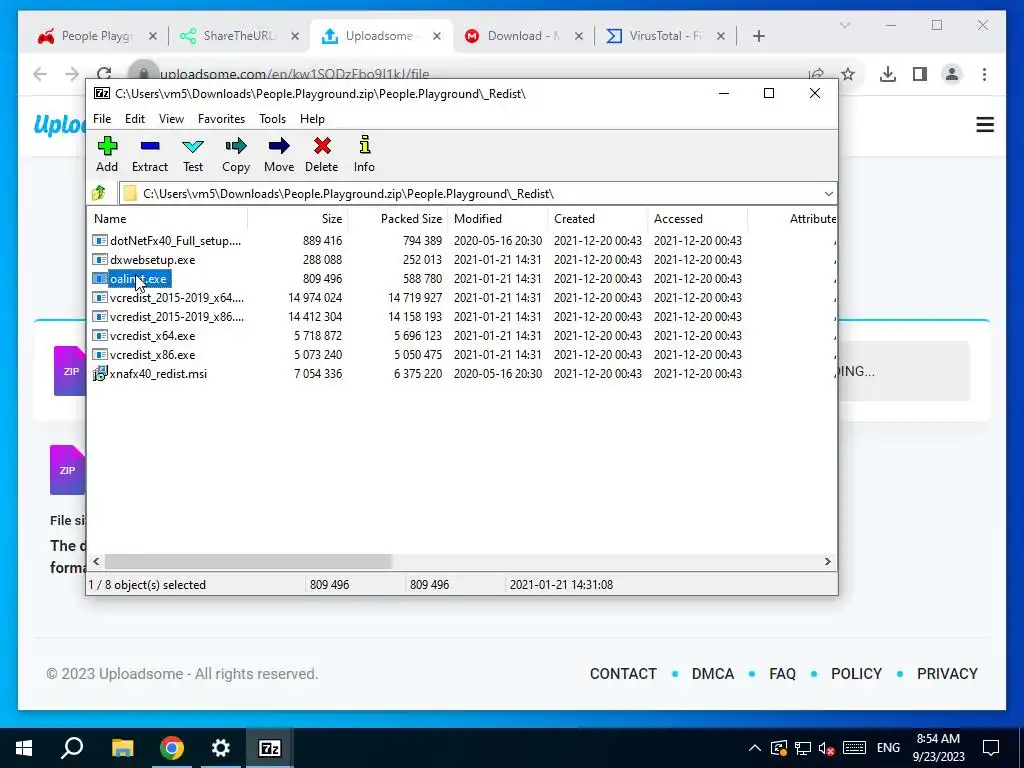Open the clock showing 8:54 AM

938,748
